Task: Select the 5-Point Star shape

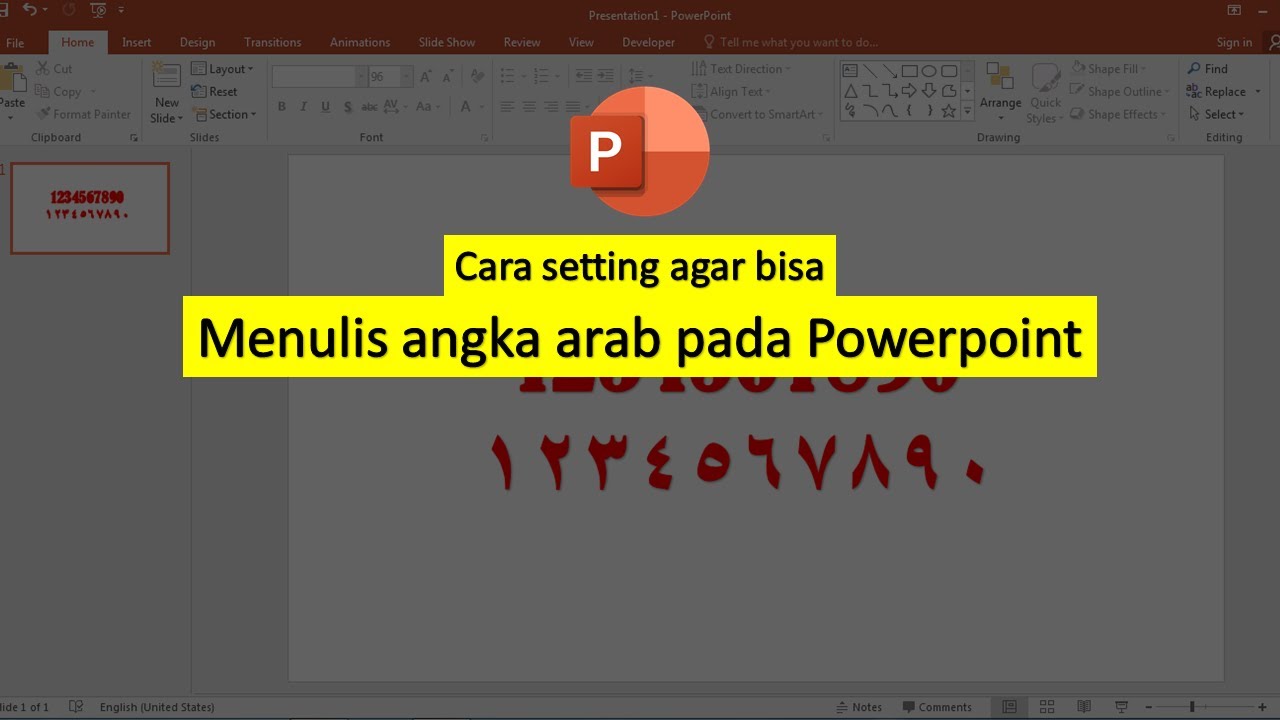Action: (x=949, y=111)
